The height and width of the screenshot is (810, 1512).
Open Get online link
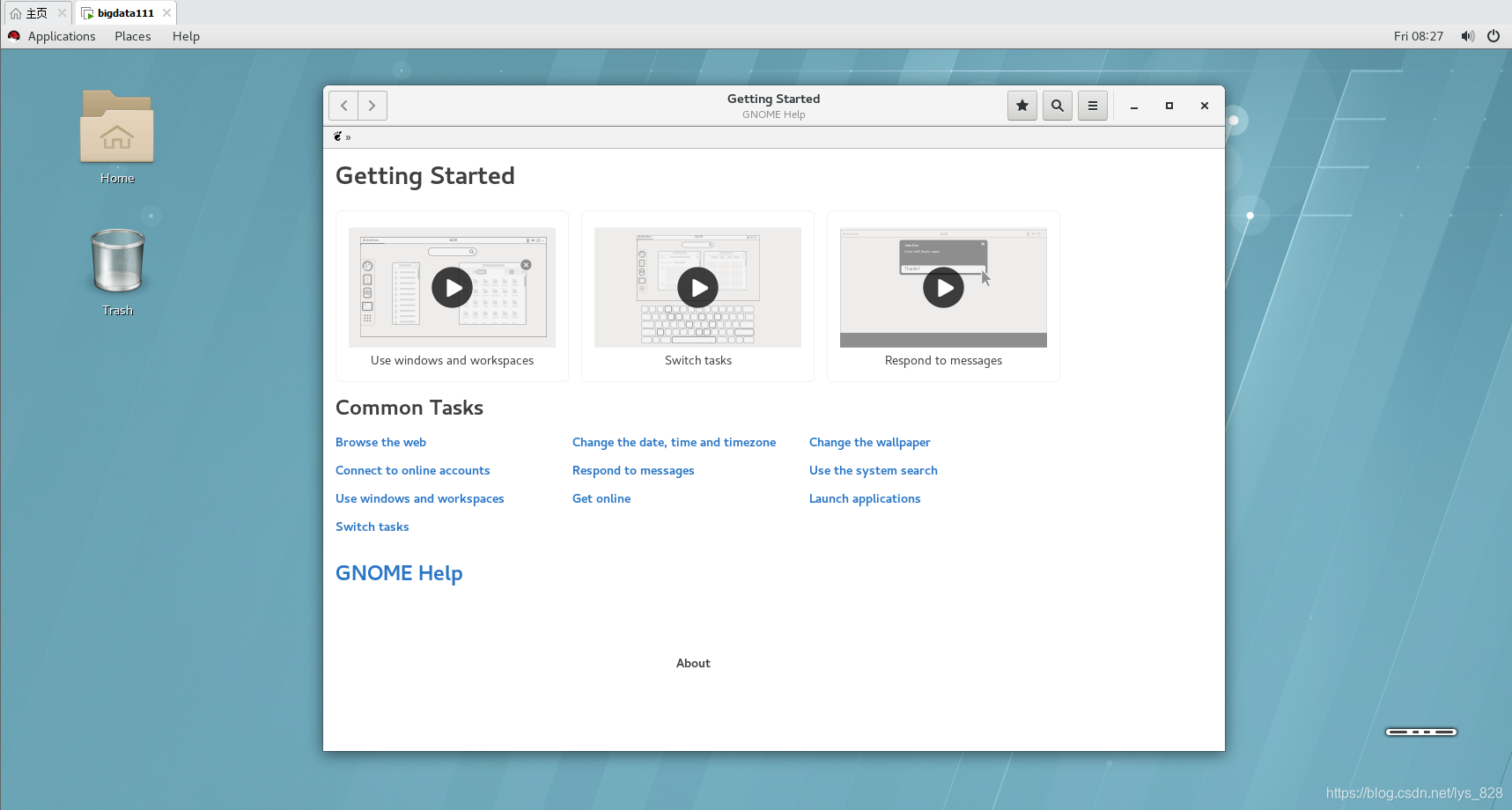pyautogui.click(x=601, y=498)
